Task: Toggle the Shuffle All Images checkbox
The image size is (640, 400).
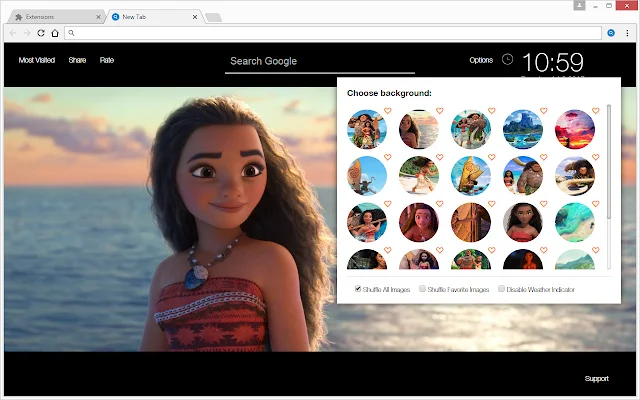Action: point(358,289)
